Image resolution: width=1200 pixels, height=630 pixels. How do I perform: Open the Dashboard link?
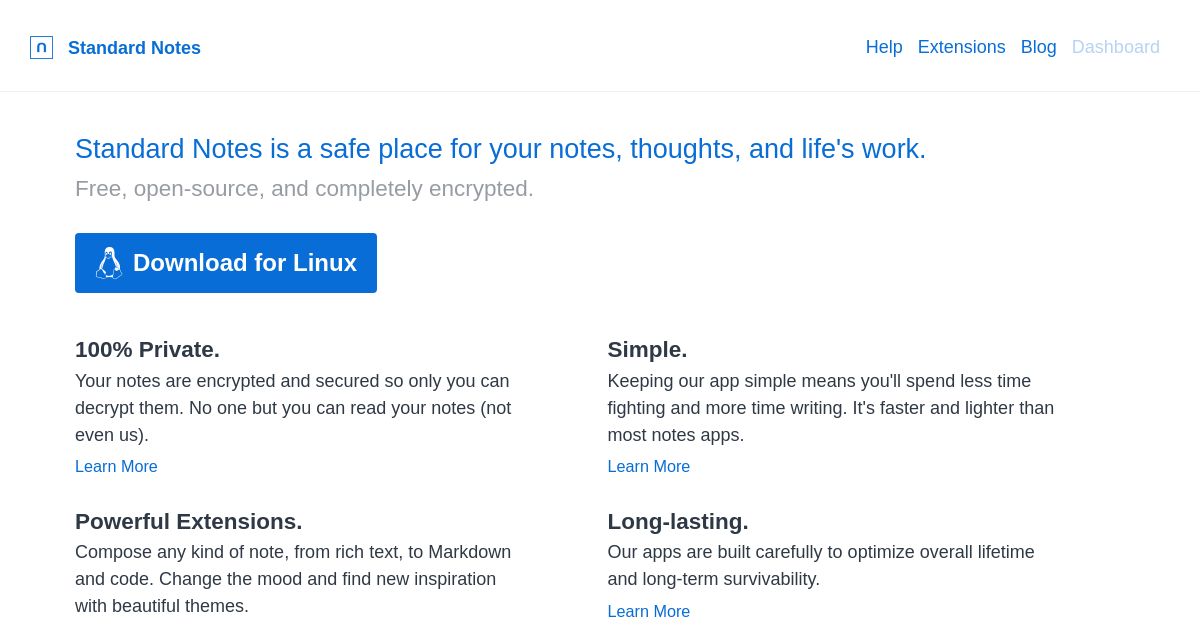click(1115, 47)
